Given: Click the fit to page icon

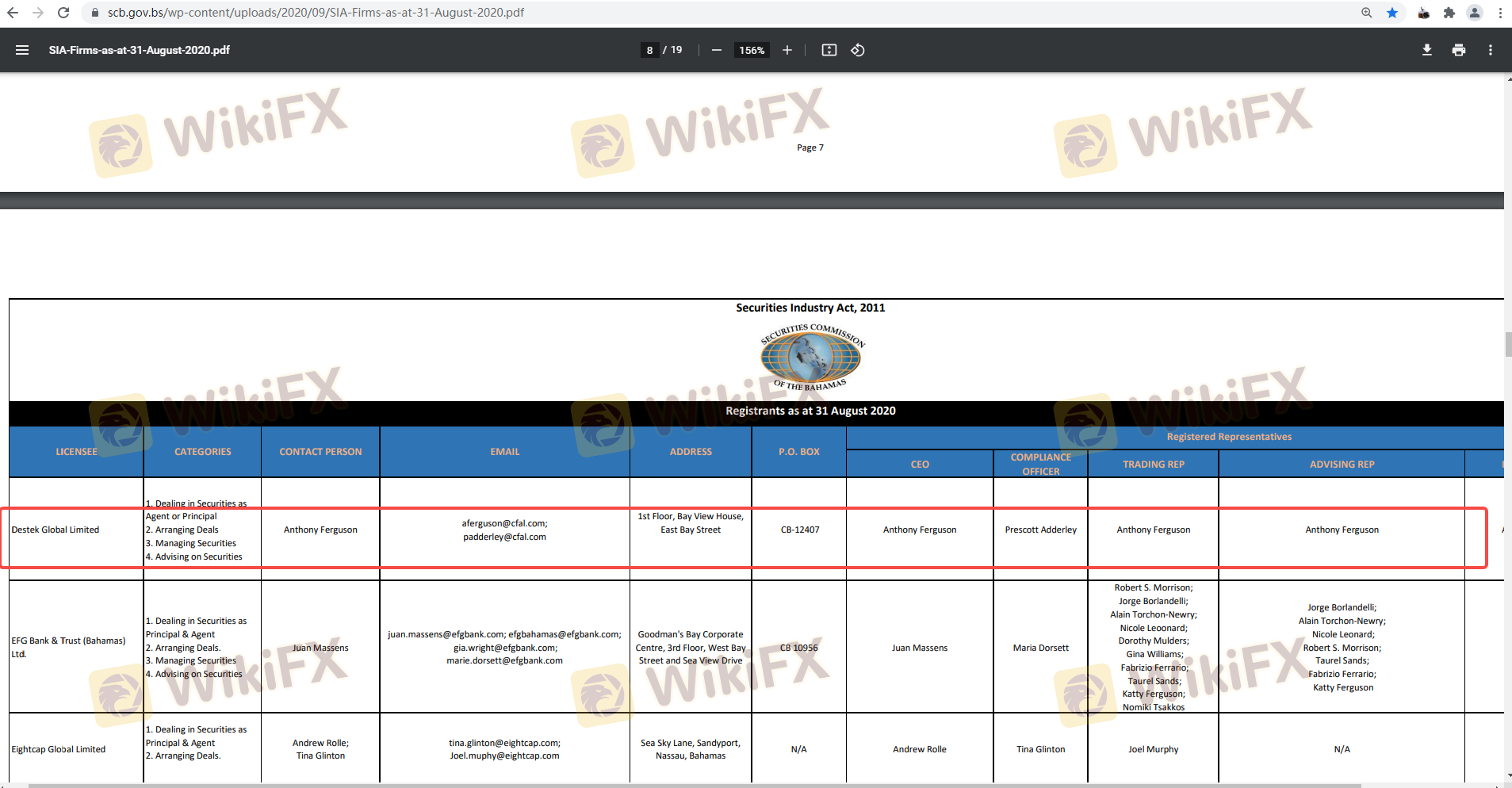Looking at the screenshot, I should click(x=829, y=50).
